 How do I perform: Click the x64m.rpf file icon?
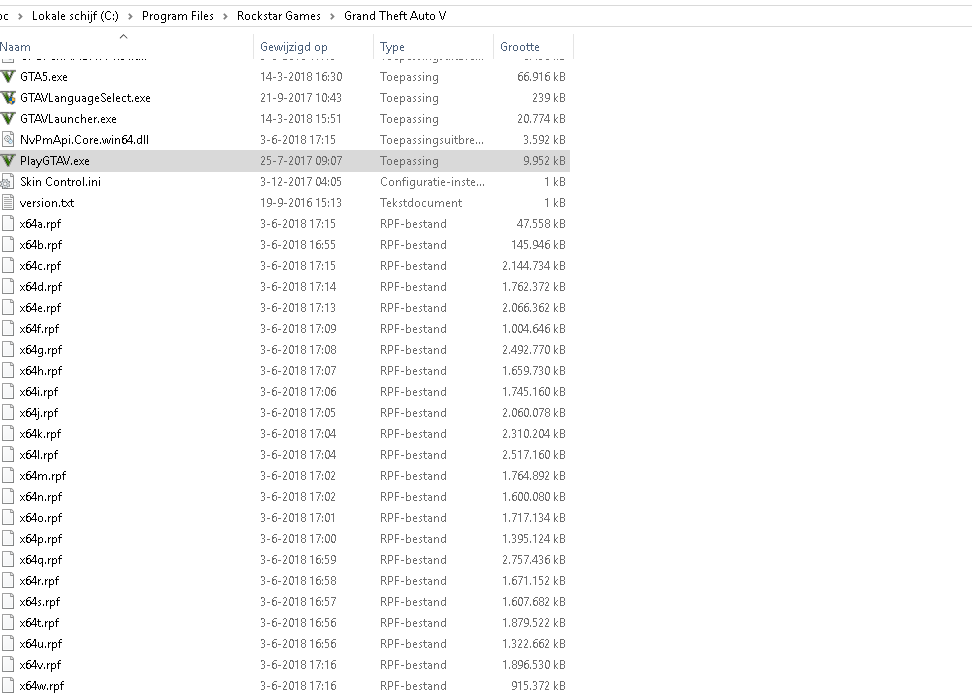[8, 476]
